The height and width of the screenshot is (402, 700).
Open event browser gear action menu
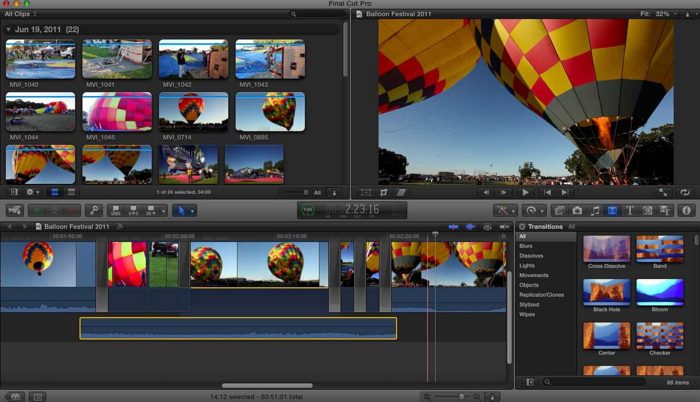[x=33, y=192]
